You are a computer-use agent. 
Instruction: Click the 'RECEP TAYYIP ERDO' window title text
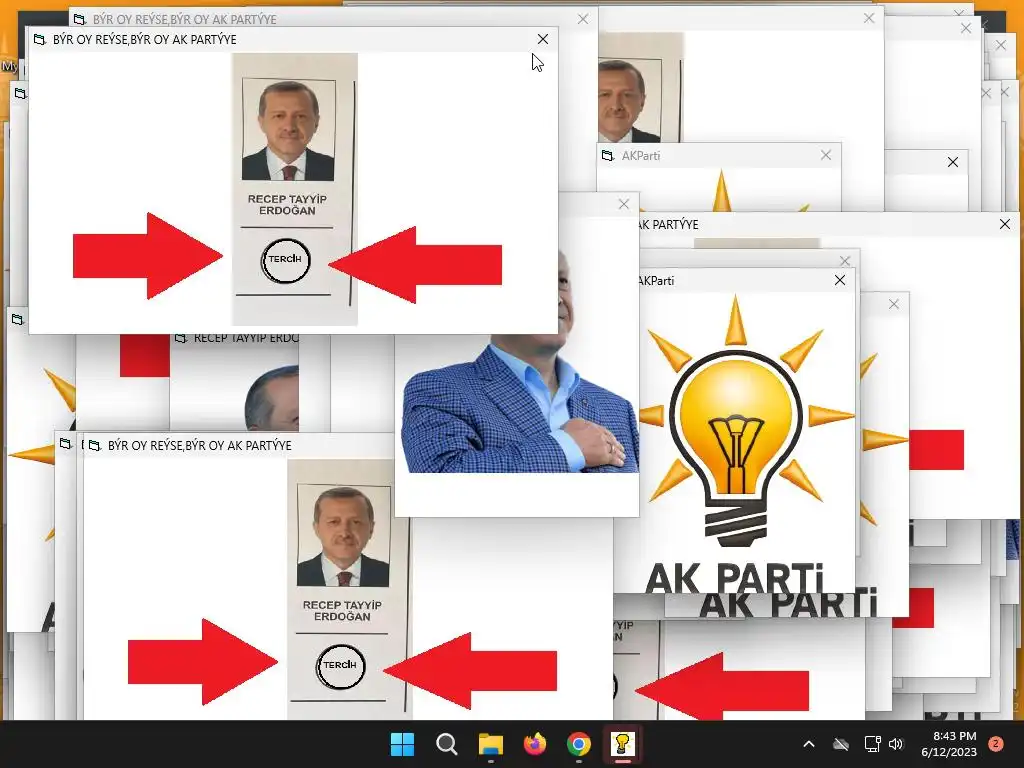click(246, 338)
